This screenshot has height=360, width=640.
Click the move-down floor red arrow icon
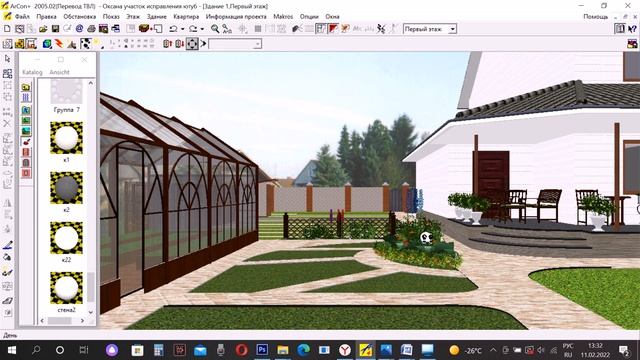[179, 44]
